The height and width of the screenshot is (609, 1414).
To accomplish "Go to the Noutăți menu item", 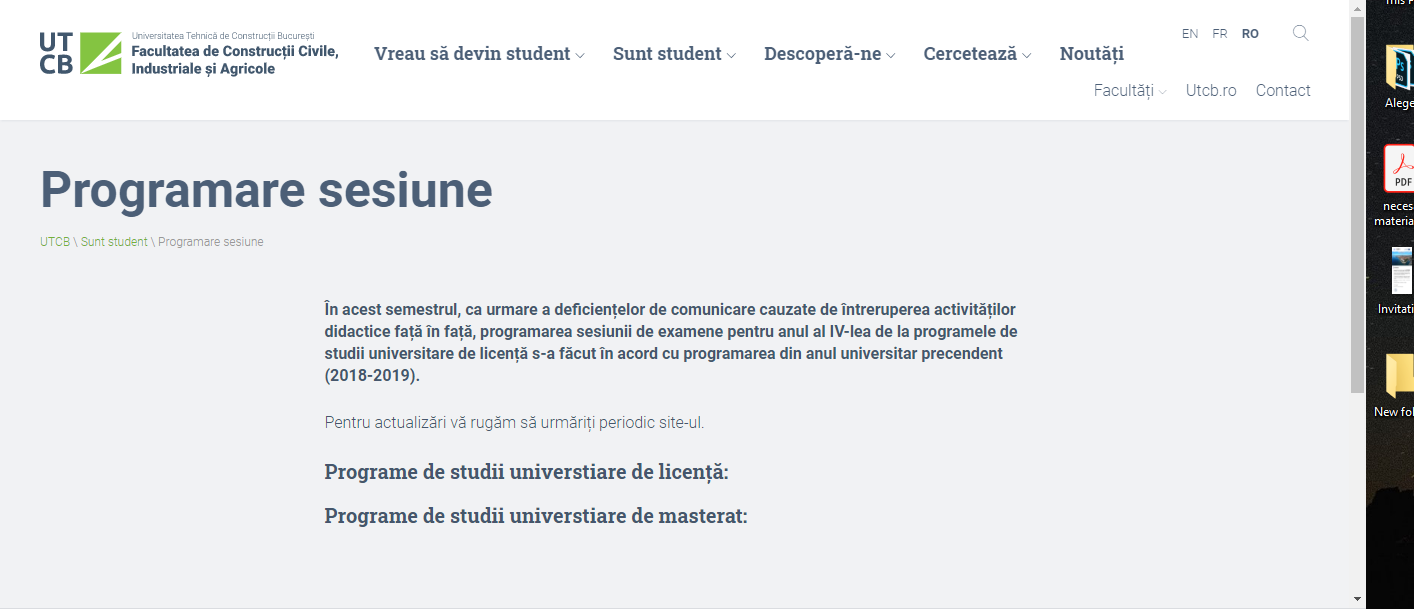I will (1092, 54).
